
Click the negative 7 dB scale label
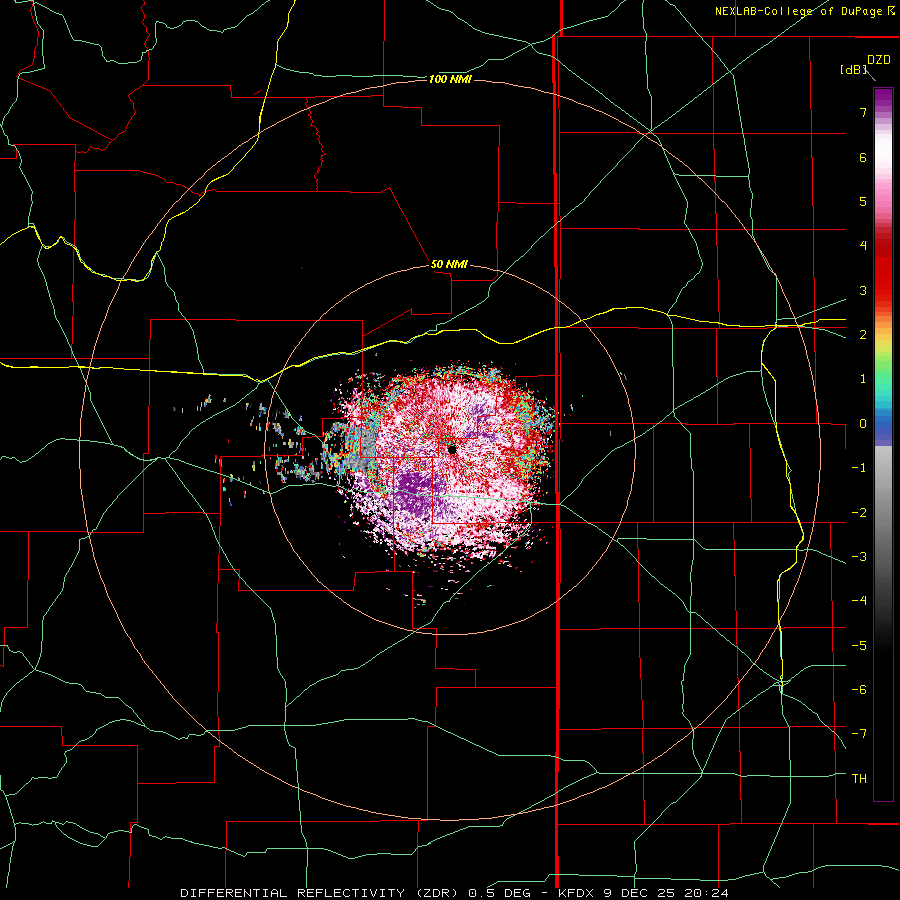coord(859,733)
